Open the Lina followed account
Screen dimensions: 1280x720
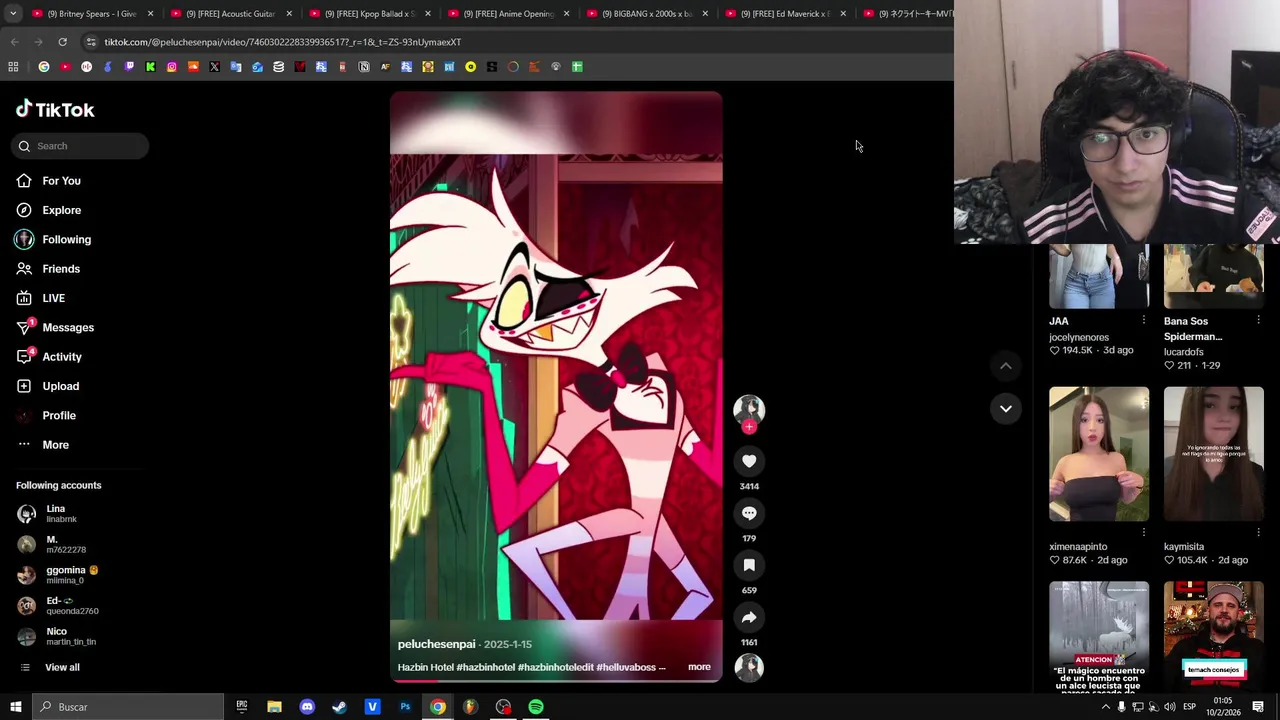pos(55,514)
